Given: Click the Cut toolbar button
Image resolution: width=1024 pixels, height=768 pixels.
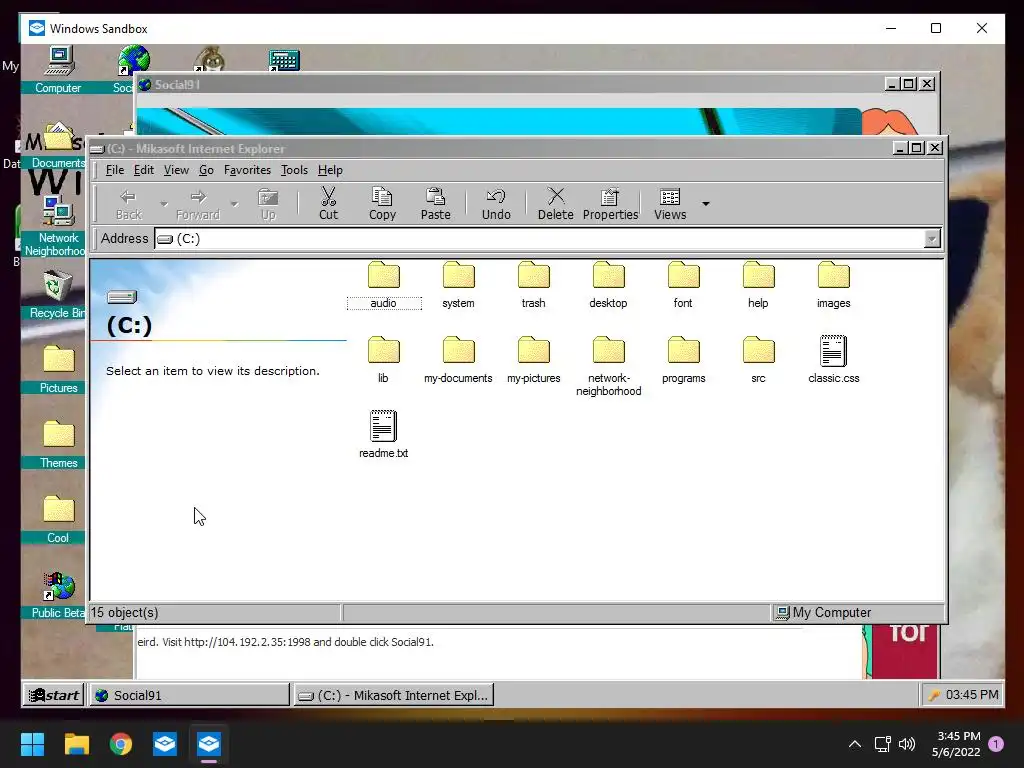Looking at the screenshot, I should tap(328, 204).
